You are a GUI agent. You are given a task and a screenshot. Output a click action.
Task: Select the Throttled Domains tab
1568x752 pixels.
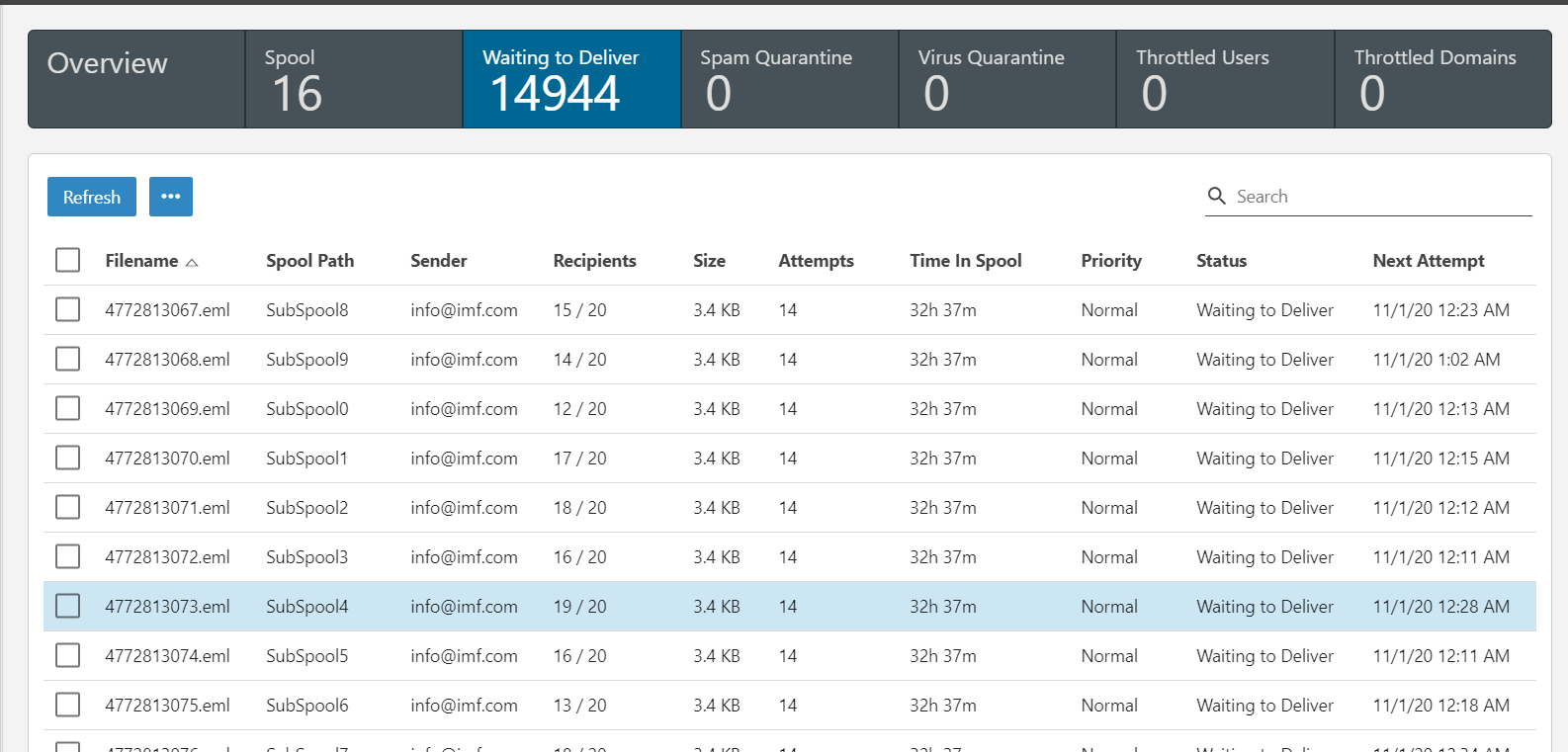coord(1442,79)
